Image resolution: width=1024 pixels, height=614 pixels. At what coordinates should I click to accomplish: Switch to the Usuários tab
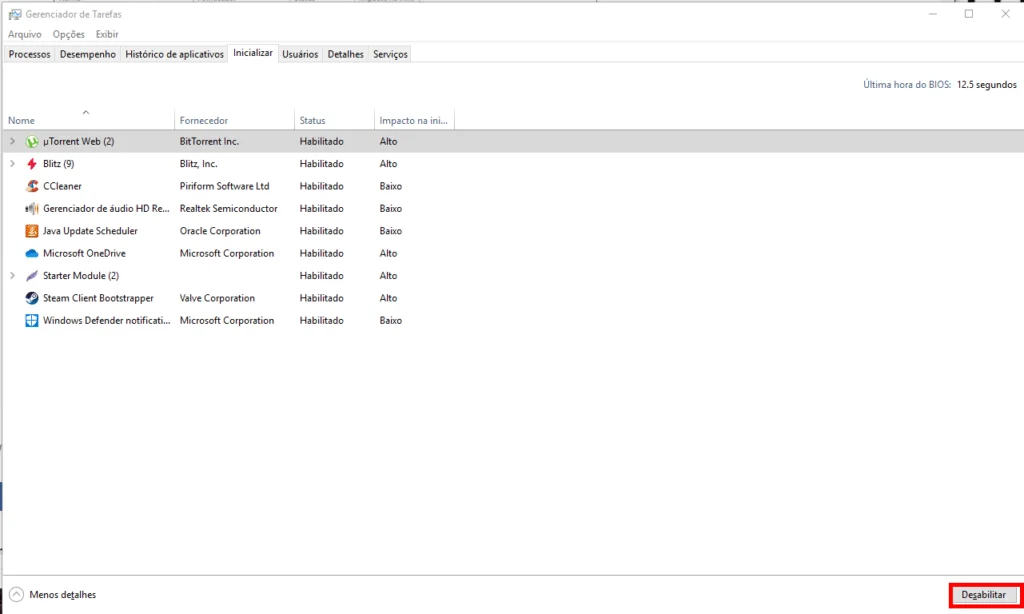point(300,54)
